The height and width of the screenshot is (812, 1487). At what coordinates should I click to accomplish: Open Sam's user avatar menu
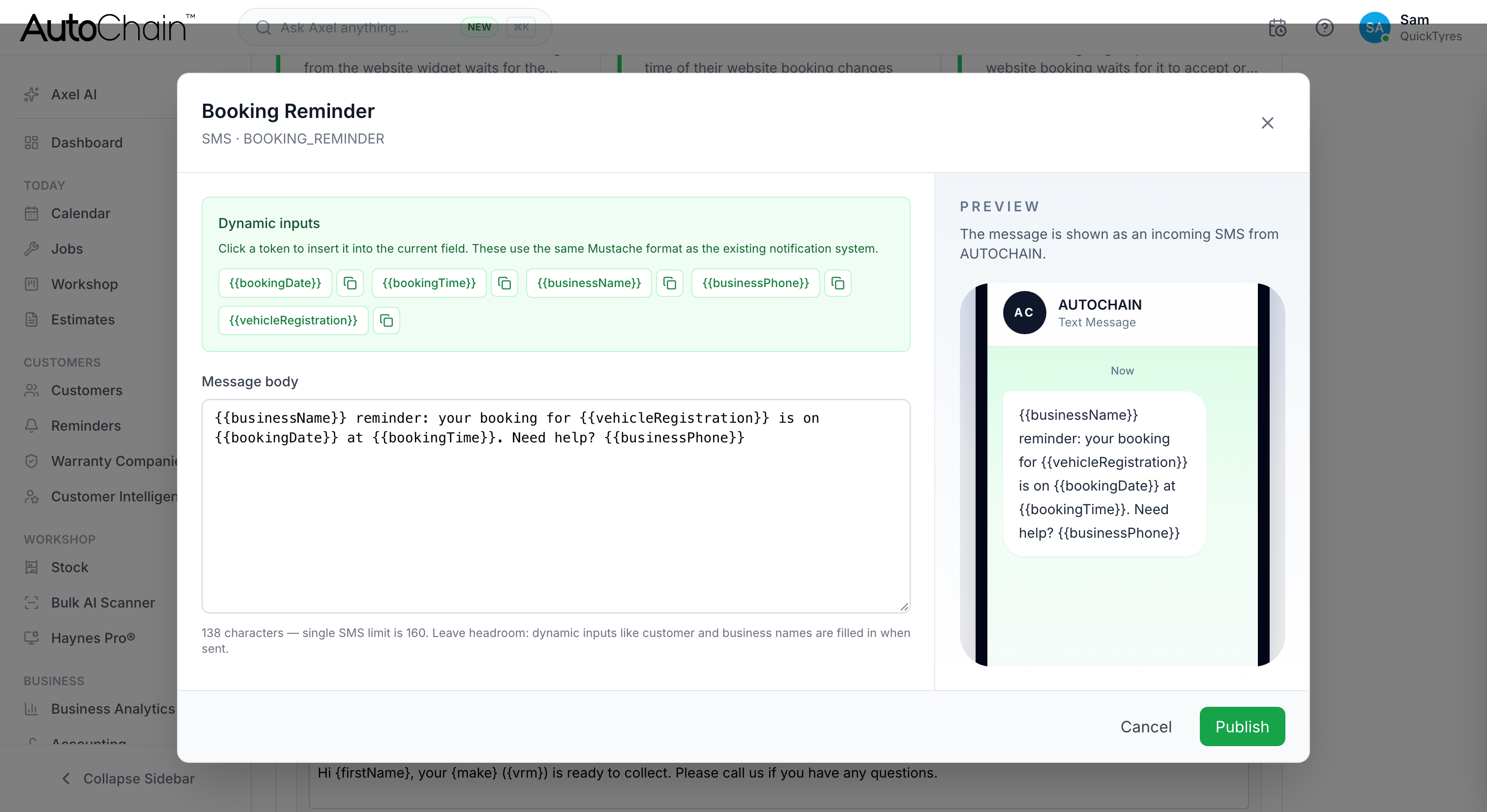click(1373, 28)
